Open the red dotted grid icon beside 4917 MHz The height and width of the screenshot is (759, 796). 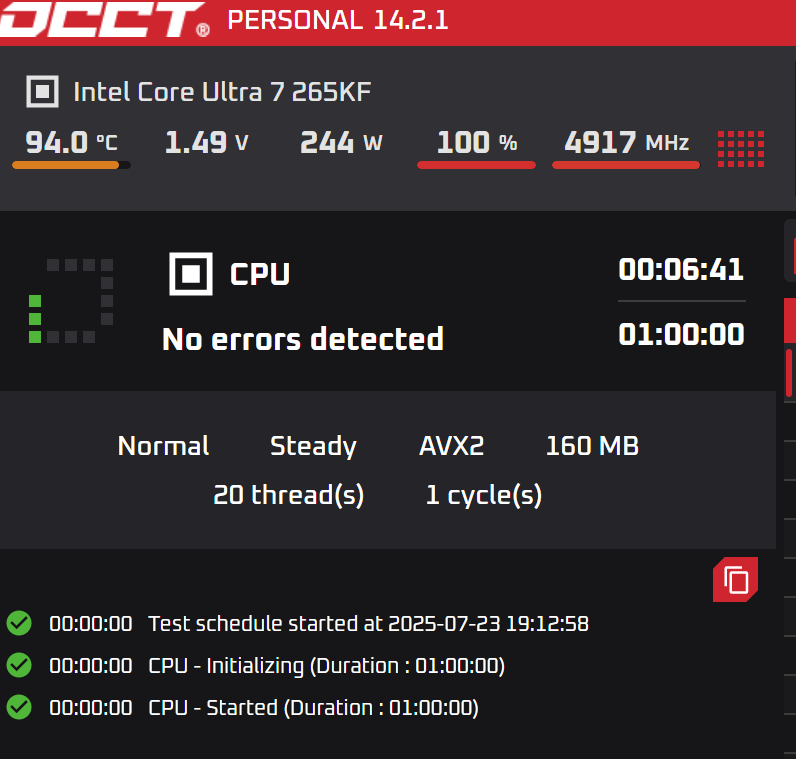(741, 149)
